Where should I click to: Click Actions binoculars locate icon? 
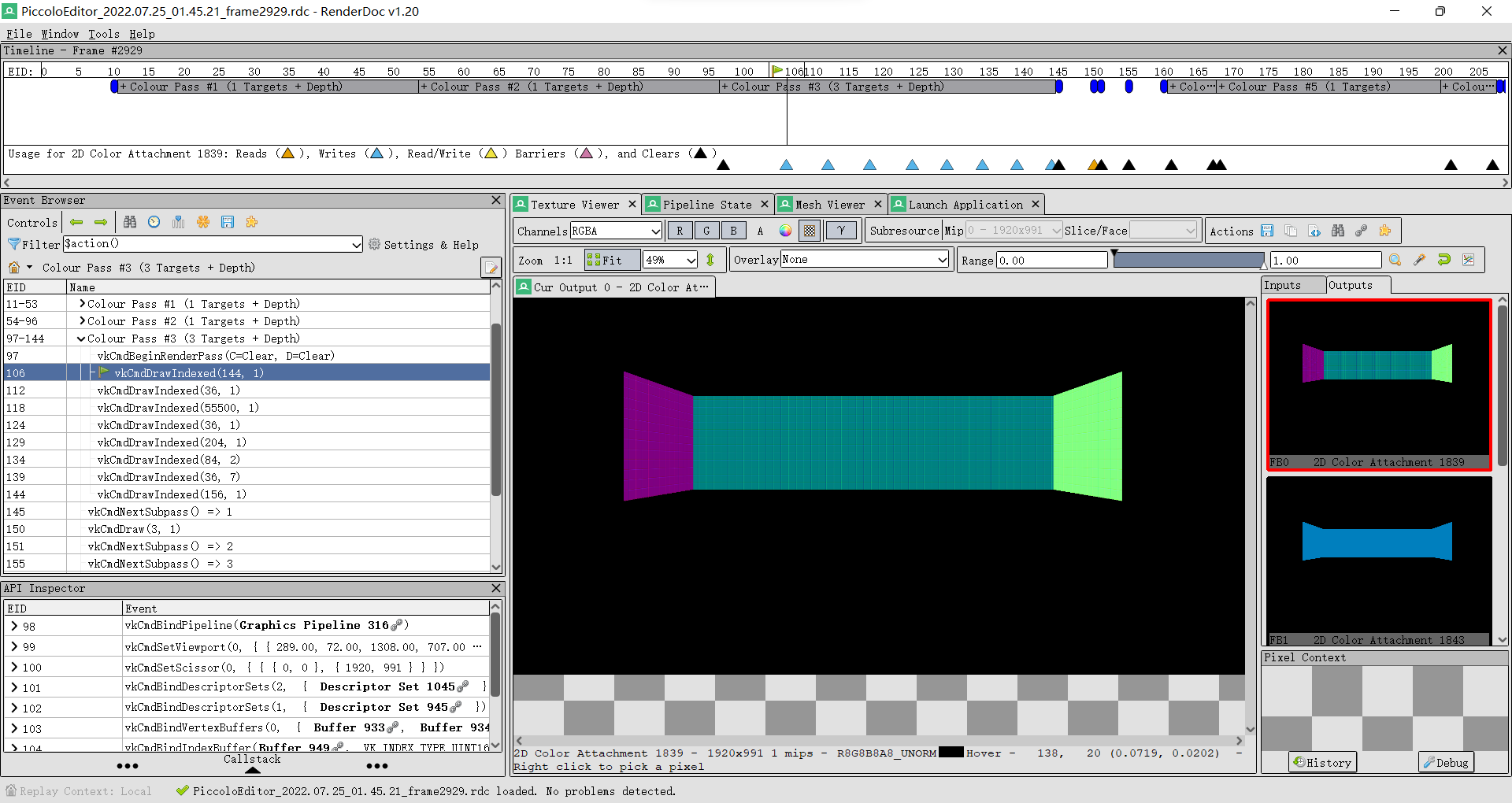pos(1338,231)
